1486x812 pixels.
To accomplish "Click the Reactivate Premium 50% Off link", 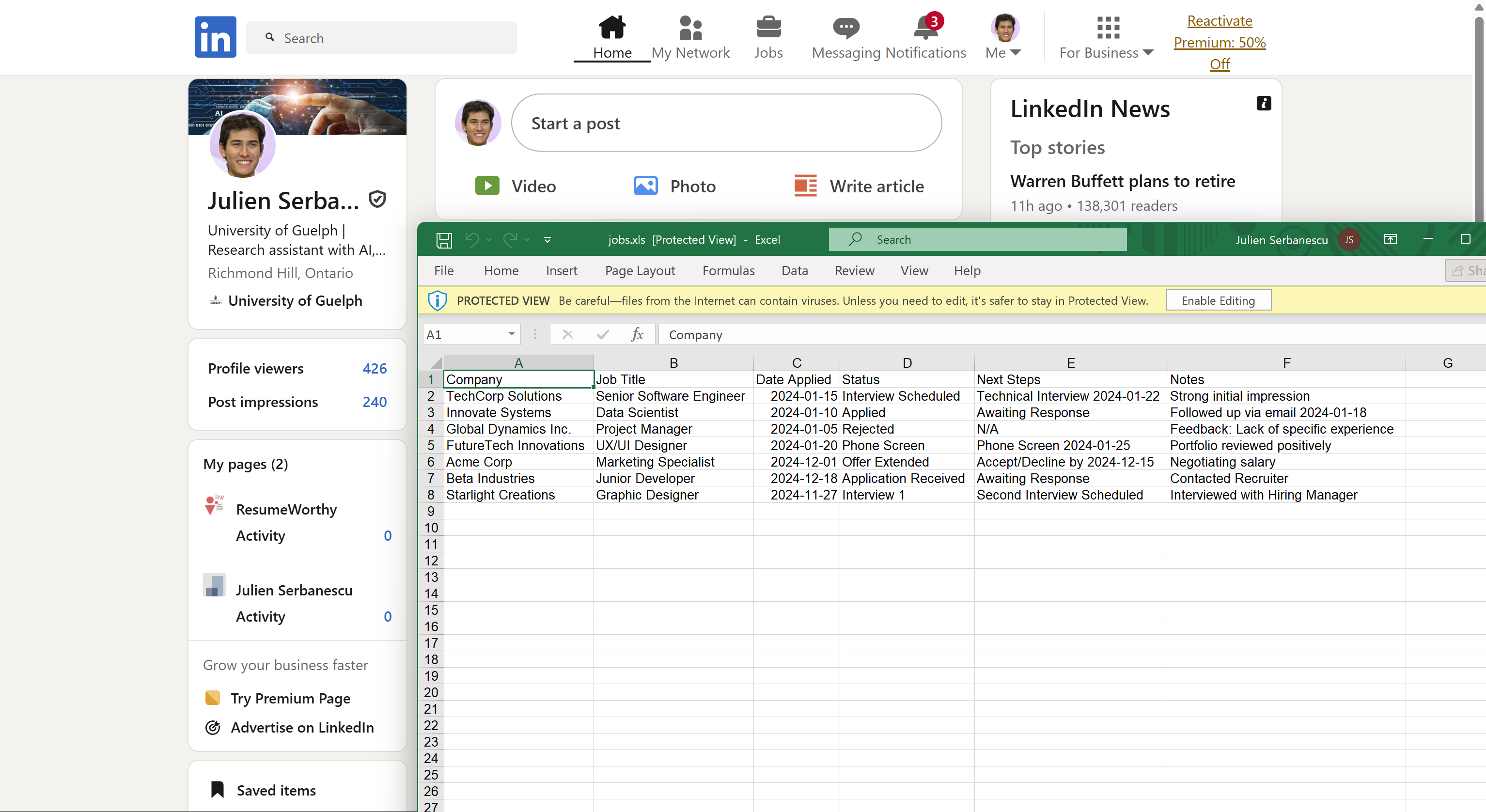I will tap(1219, 43).
